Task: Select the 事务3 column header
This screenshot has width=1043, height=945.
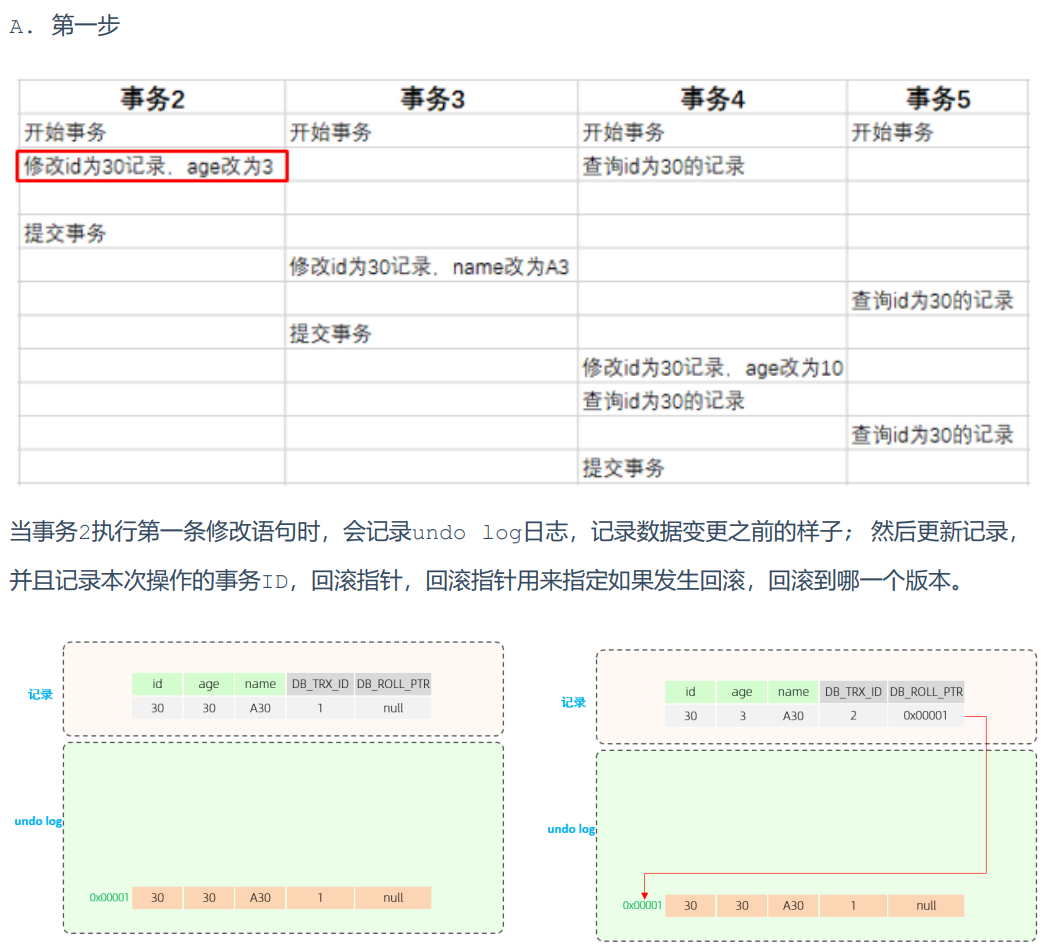Action: pos(432,98)
